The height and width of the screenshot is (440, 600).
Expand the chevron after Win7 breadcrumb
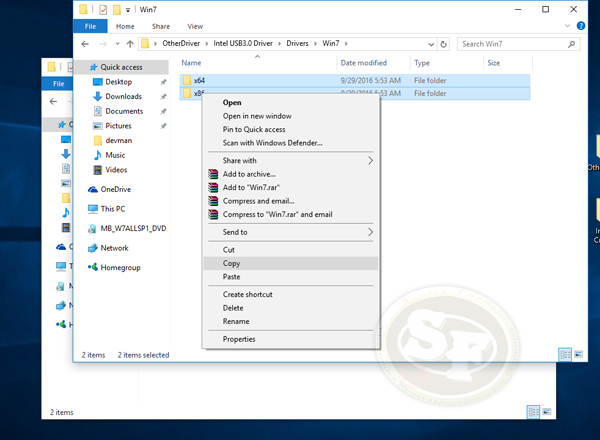346,44
